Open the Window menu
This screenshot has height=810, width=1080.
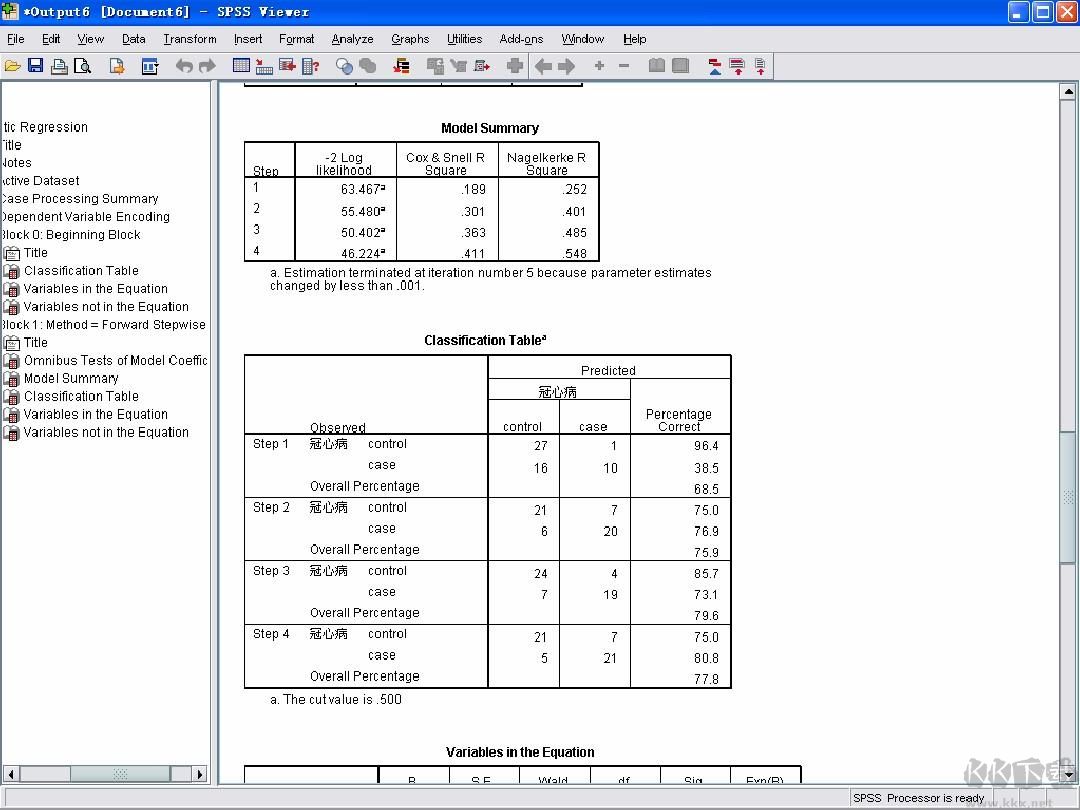[x=583, y=39]
